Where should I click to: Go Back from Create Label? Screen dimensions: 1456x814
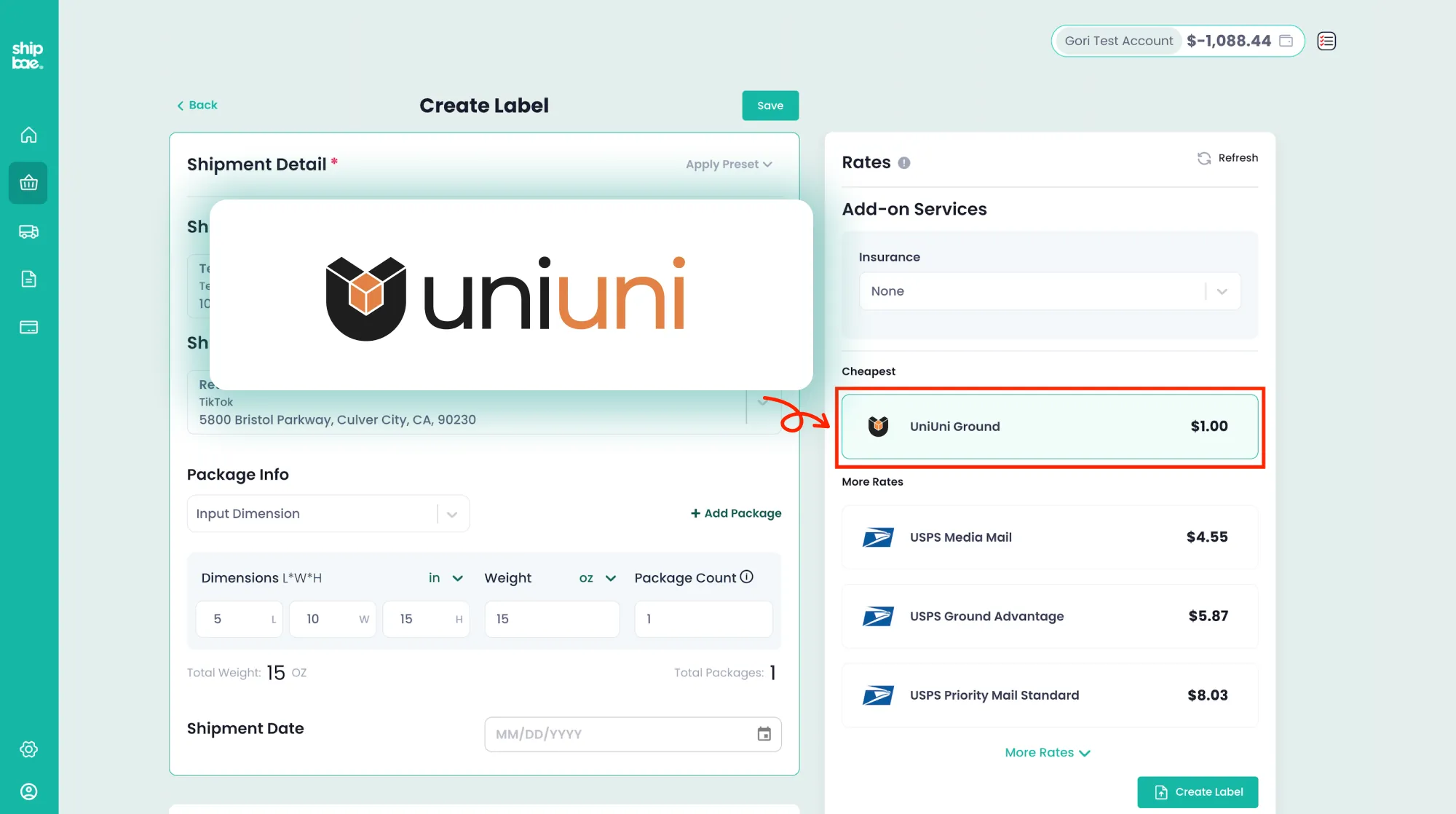[197, 105]
